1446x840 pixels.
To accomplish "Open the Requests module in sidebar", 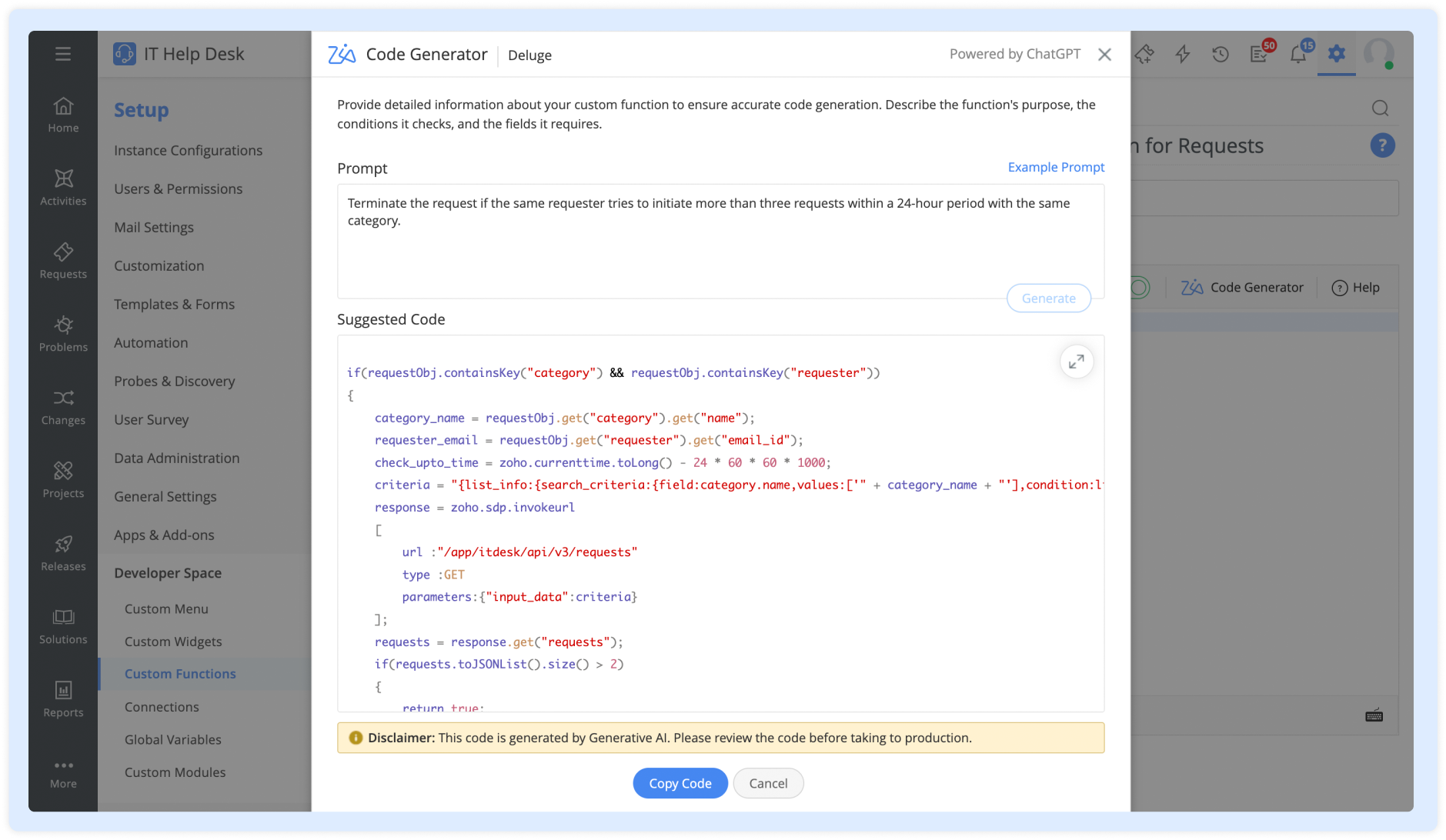I will 63,262.
